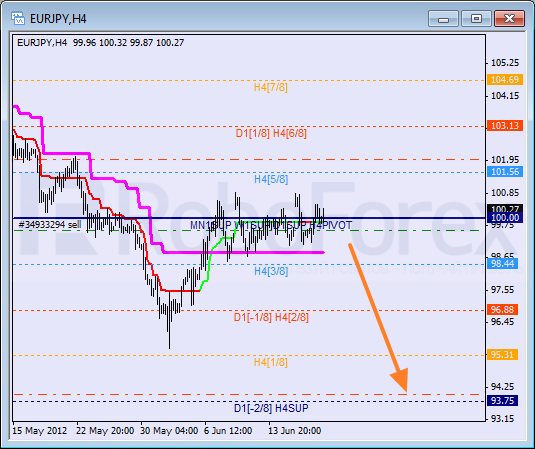This screenshot has height=449, width=535.
Task: Click the #34933294 sell order label
Action: (x=50, y=224)
